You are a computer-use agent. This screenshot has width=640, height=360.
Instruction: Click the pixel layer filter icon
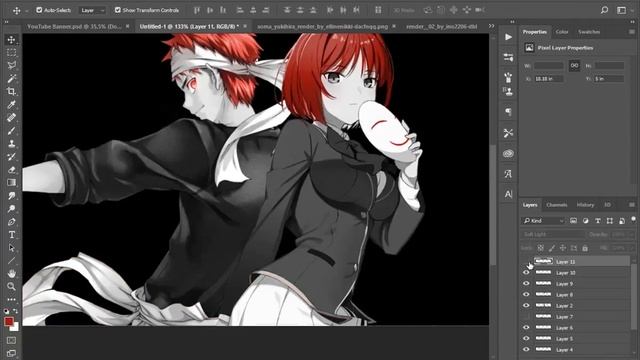(573, 221)
